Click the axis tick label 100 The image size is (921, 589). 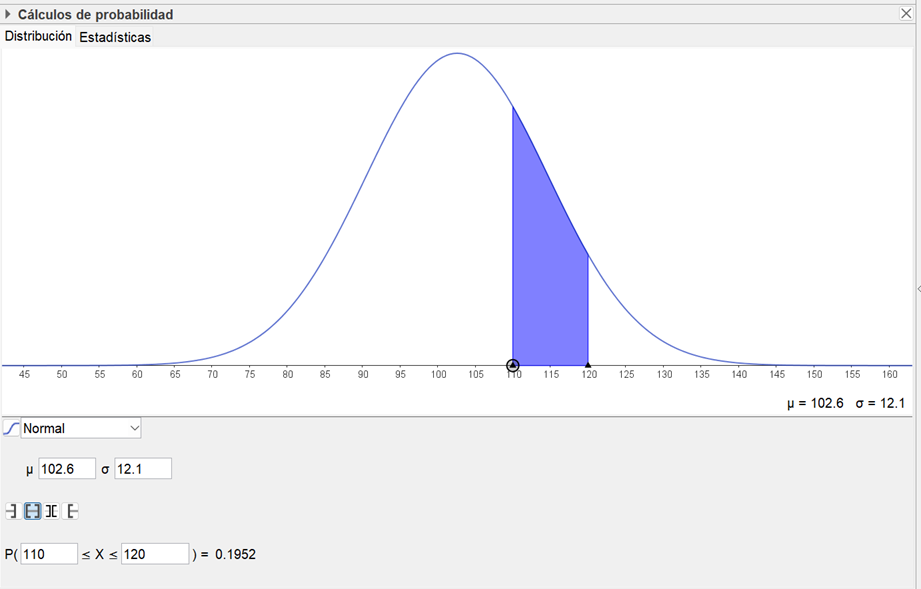click(438, 375)
